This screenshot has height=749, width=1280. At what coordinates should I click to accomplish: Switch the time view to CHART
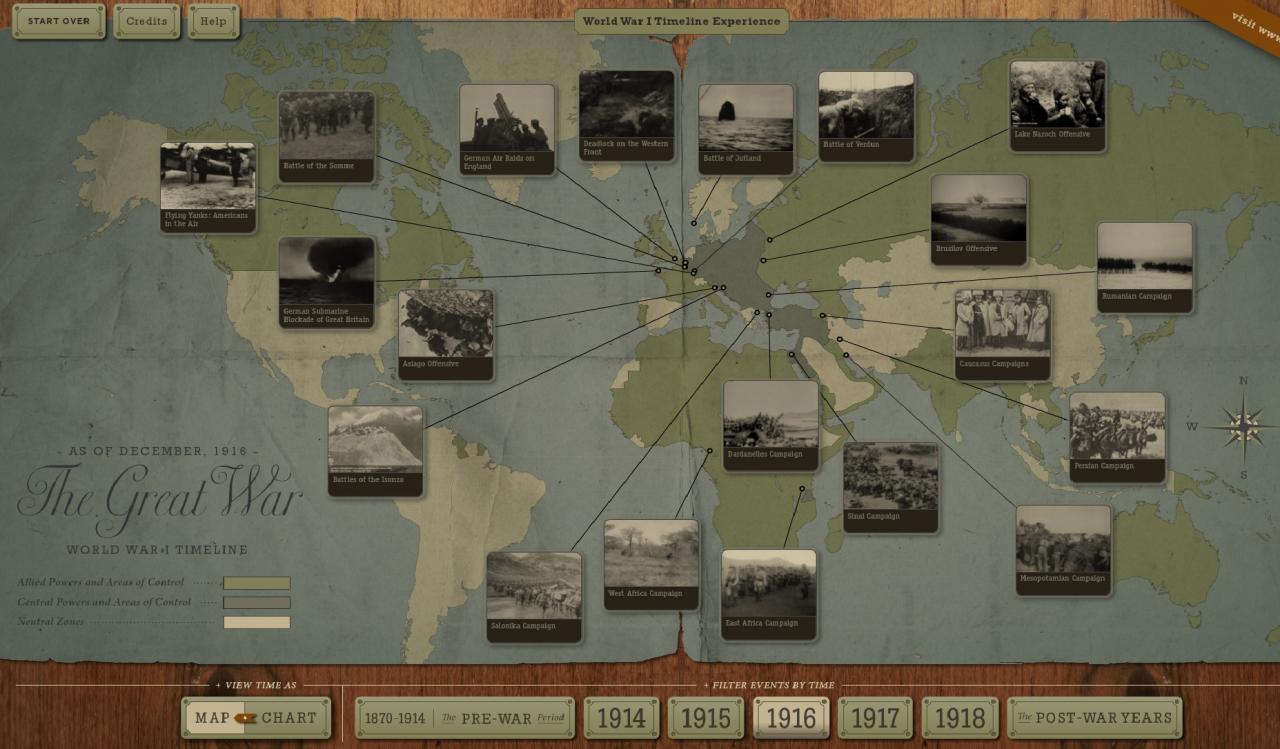pos(290,717)
